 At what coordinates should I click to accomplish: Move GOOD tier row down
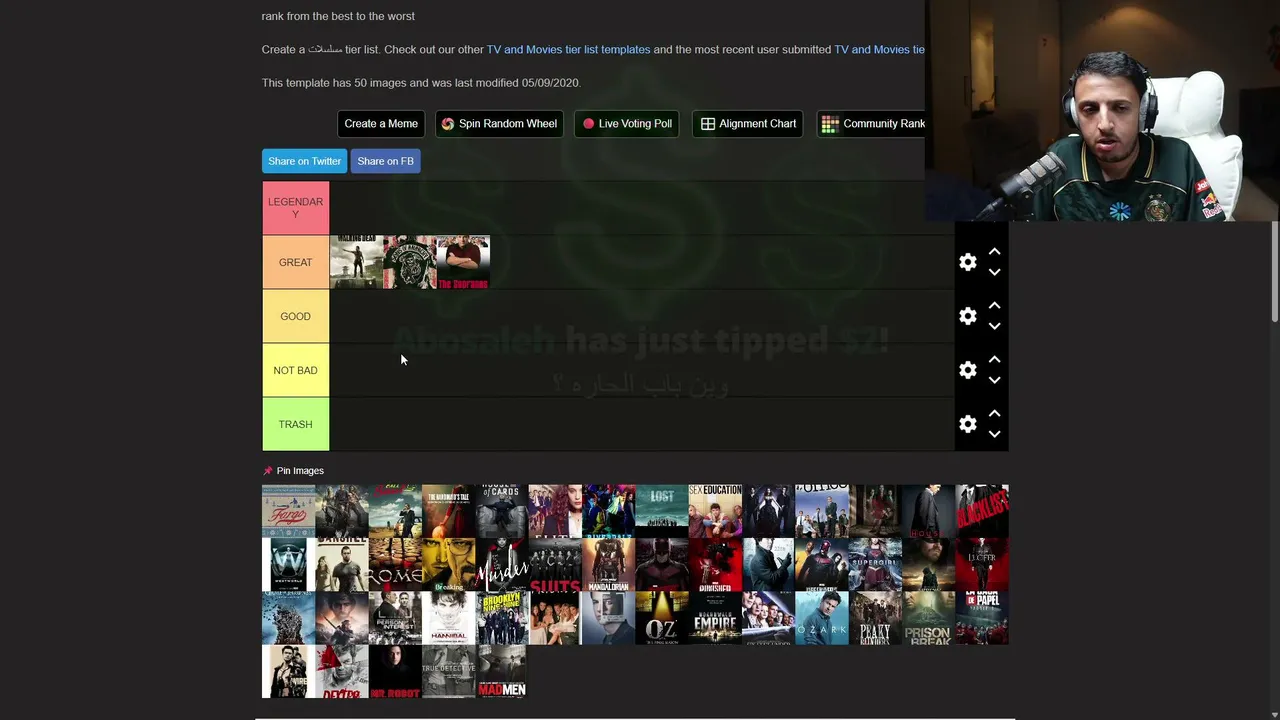pos(994,326)
